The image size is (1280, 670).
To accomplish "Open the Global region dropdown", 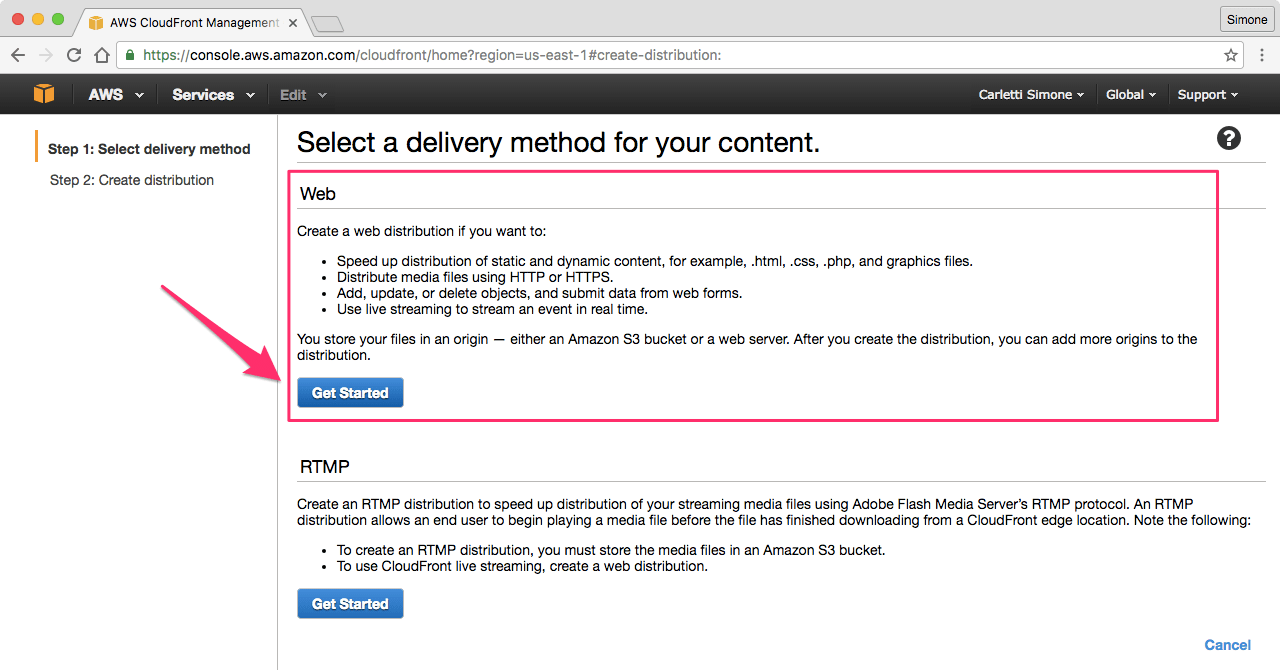I will tap(1130, 94).
